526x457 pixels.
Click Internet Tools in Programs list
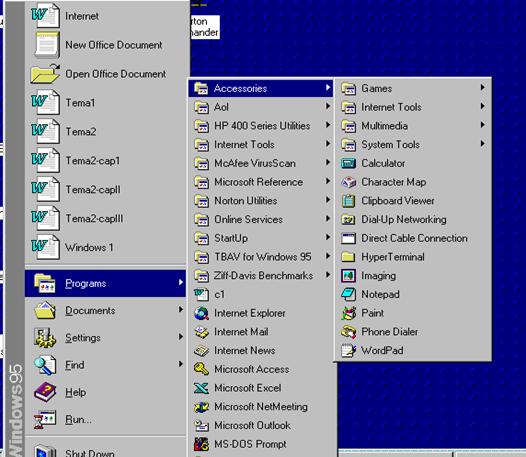tap(261, 145)
